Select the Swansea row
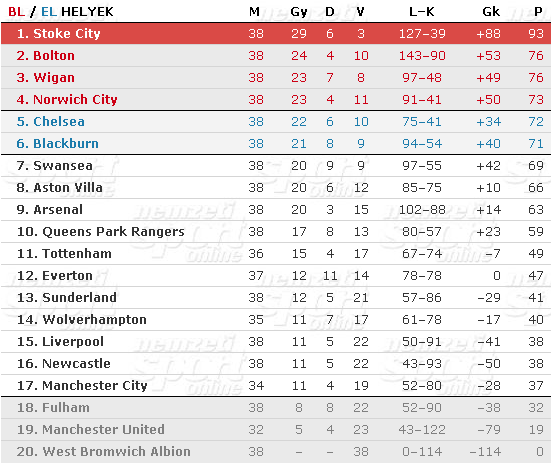Image resolution: width=551 pixels, height=463 pixels. click(x=276, y=165)
